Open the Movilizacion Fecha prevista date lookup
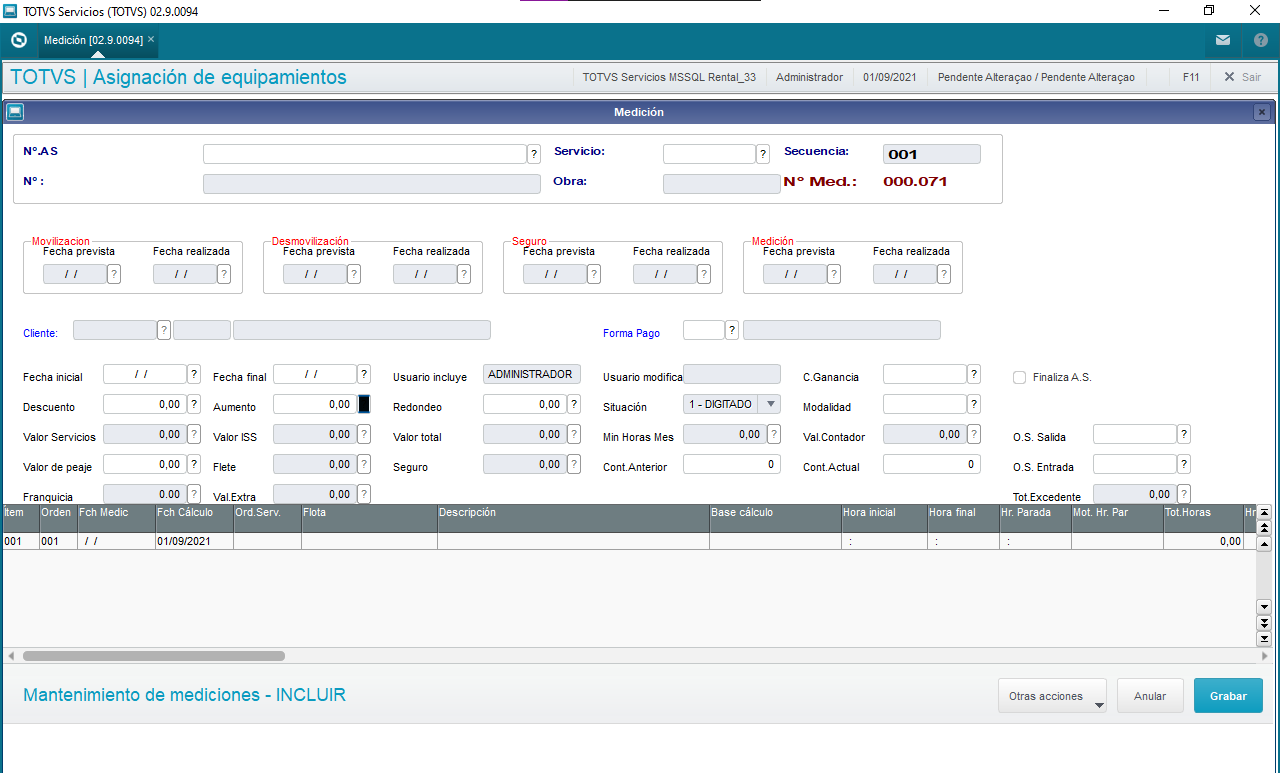 [x=114, y=274]
